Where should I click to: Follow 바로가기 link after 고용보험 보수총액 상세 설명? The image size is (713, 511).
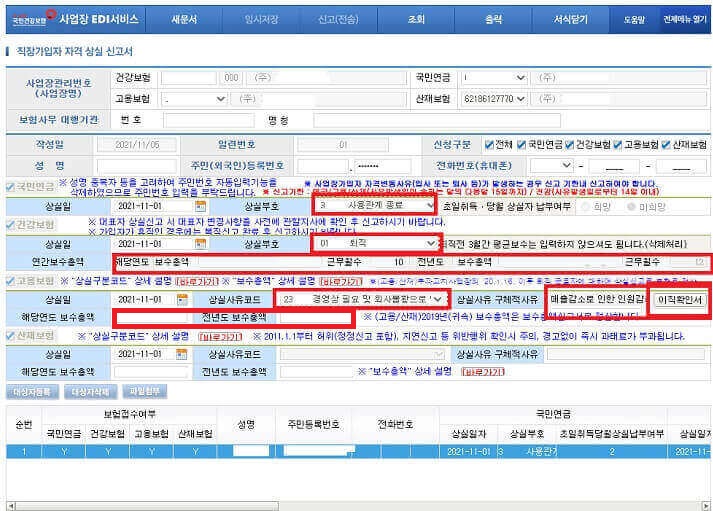(341, 281)
